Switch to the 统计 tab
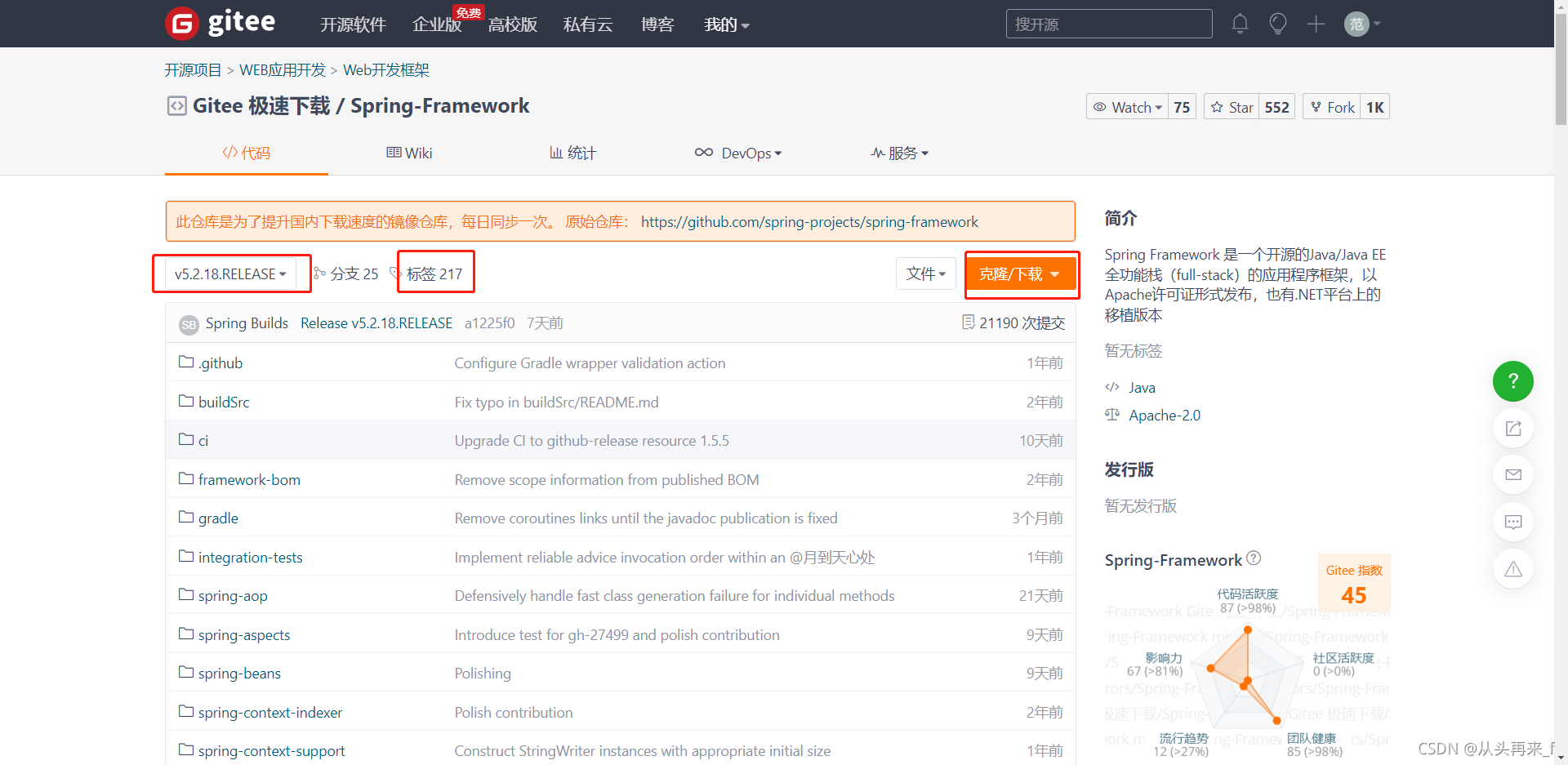 (x=572, y=153)
